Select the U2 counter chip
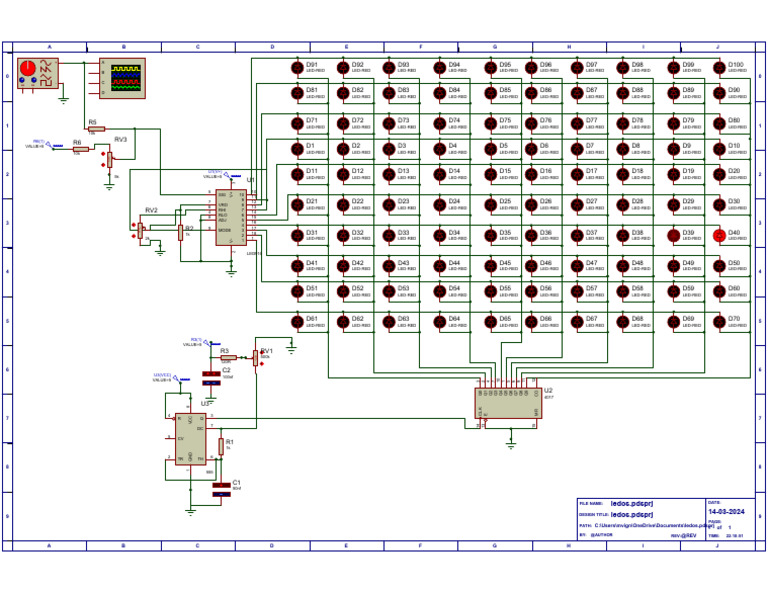This screenshot has height=594, width=768. 508,404
